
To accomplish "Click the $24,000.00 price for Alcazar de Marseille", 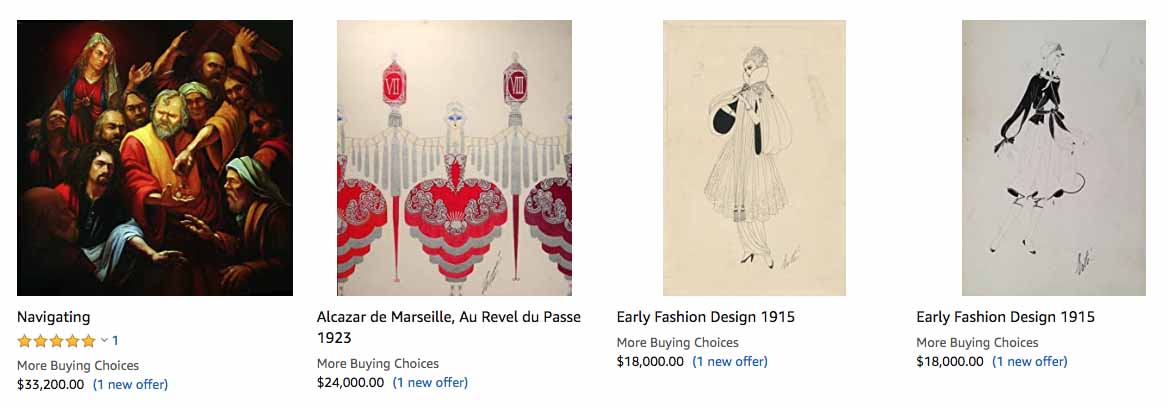I will pos(350,382).
